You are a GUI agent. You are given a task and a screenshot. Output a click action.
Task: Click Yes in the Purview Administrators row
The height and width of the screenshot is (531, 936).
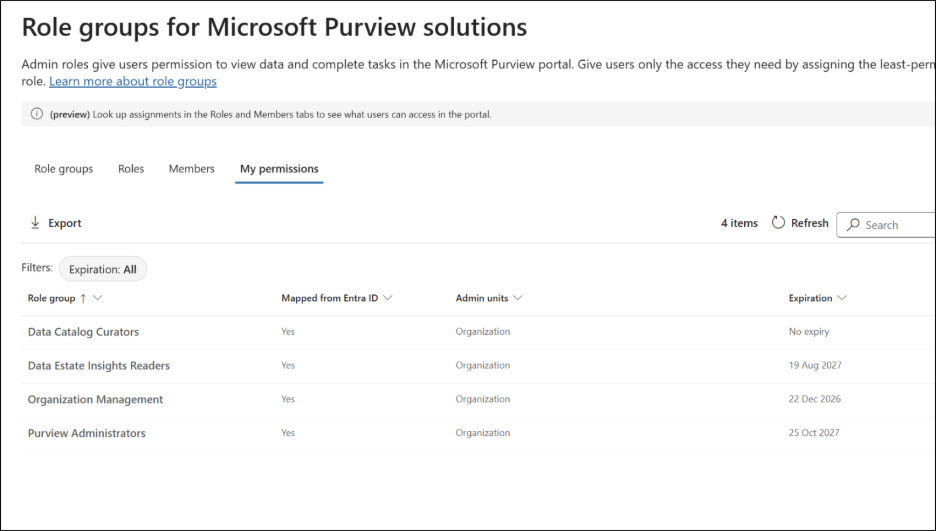pos(288,433)
